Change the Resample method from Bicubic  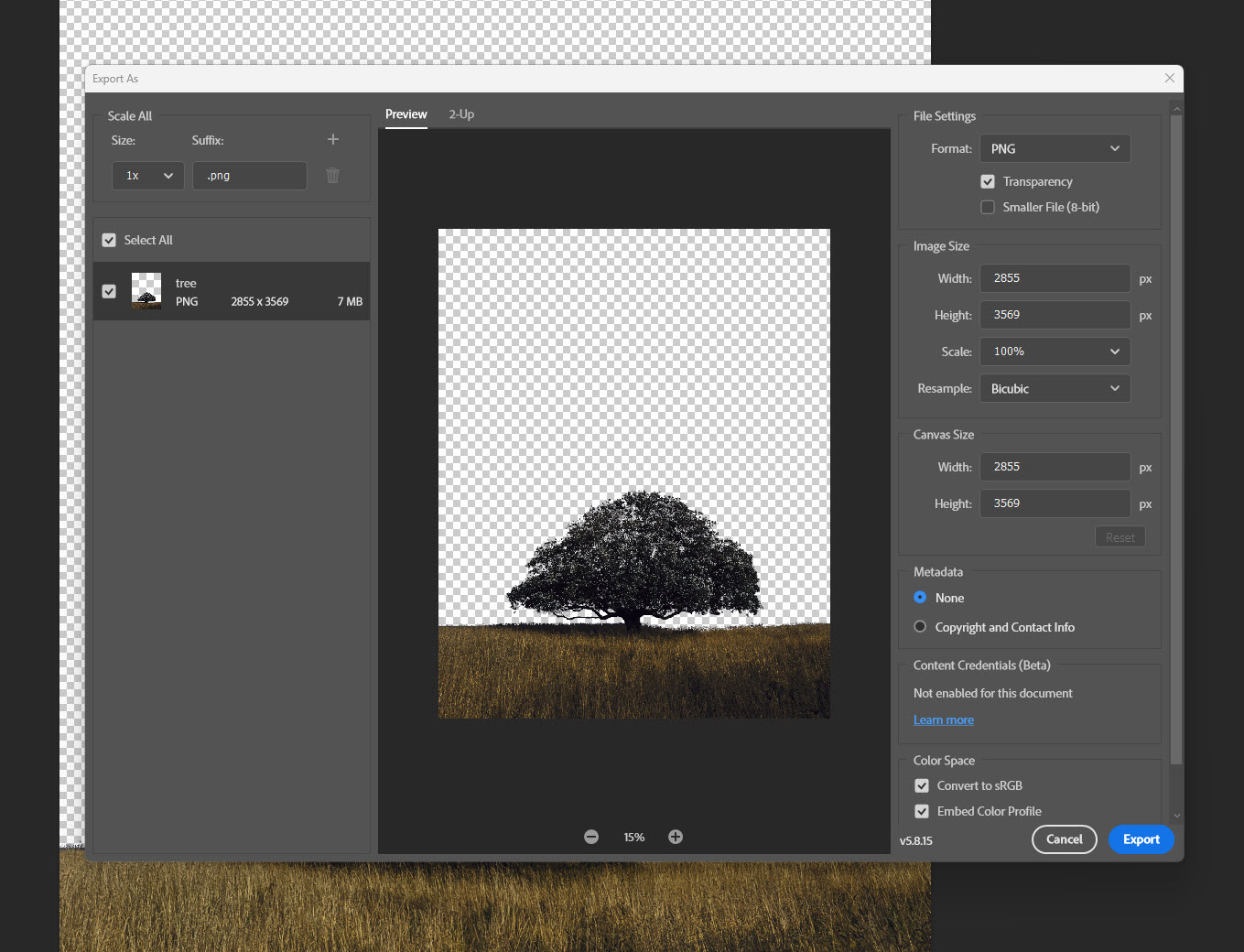click(1055, 388)
